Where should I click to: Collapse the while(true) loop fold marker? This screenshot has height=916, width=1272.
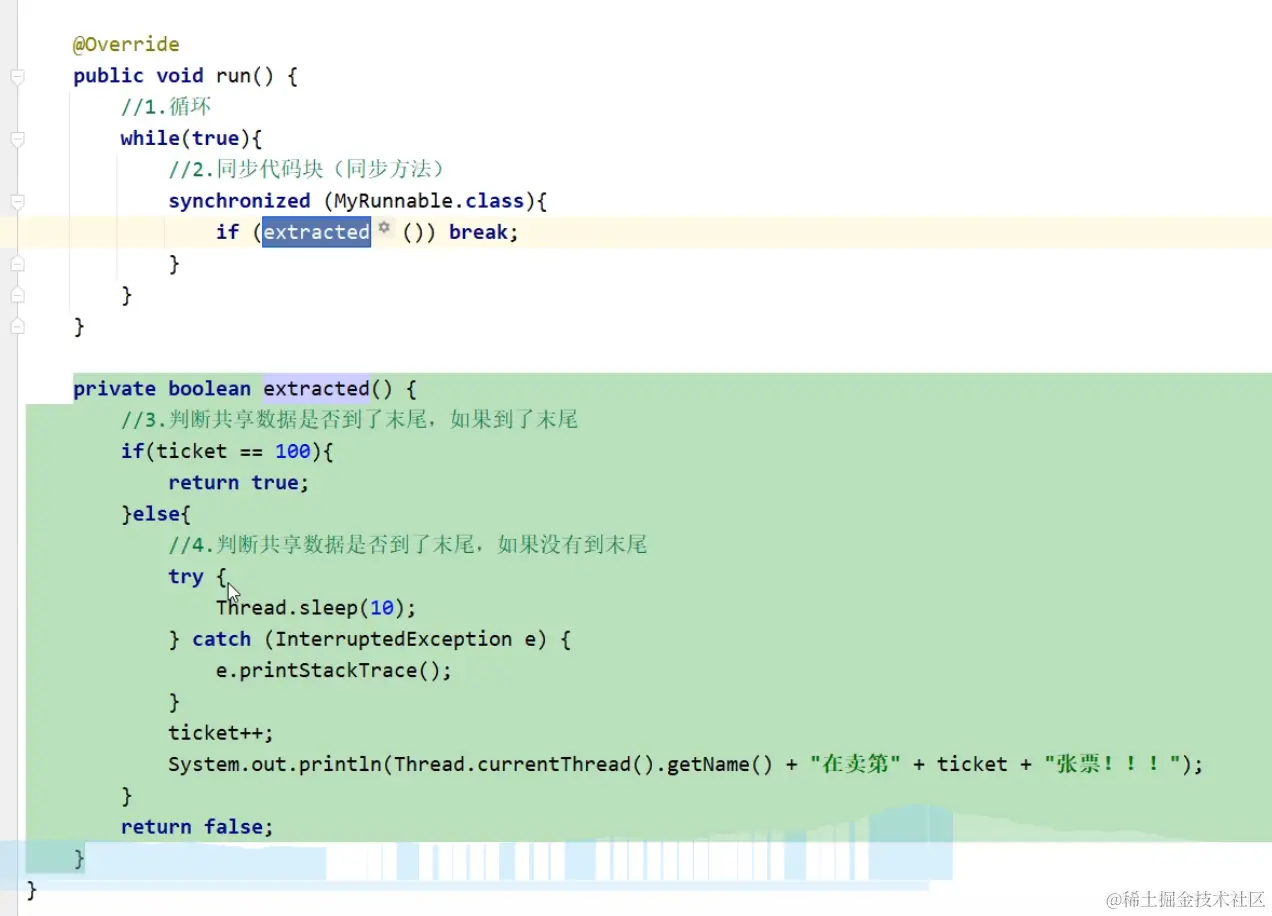(16, 138)
